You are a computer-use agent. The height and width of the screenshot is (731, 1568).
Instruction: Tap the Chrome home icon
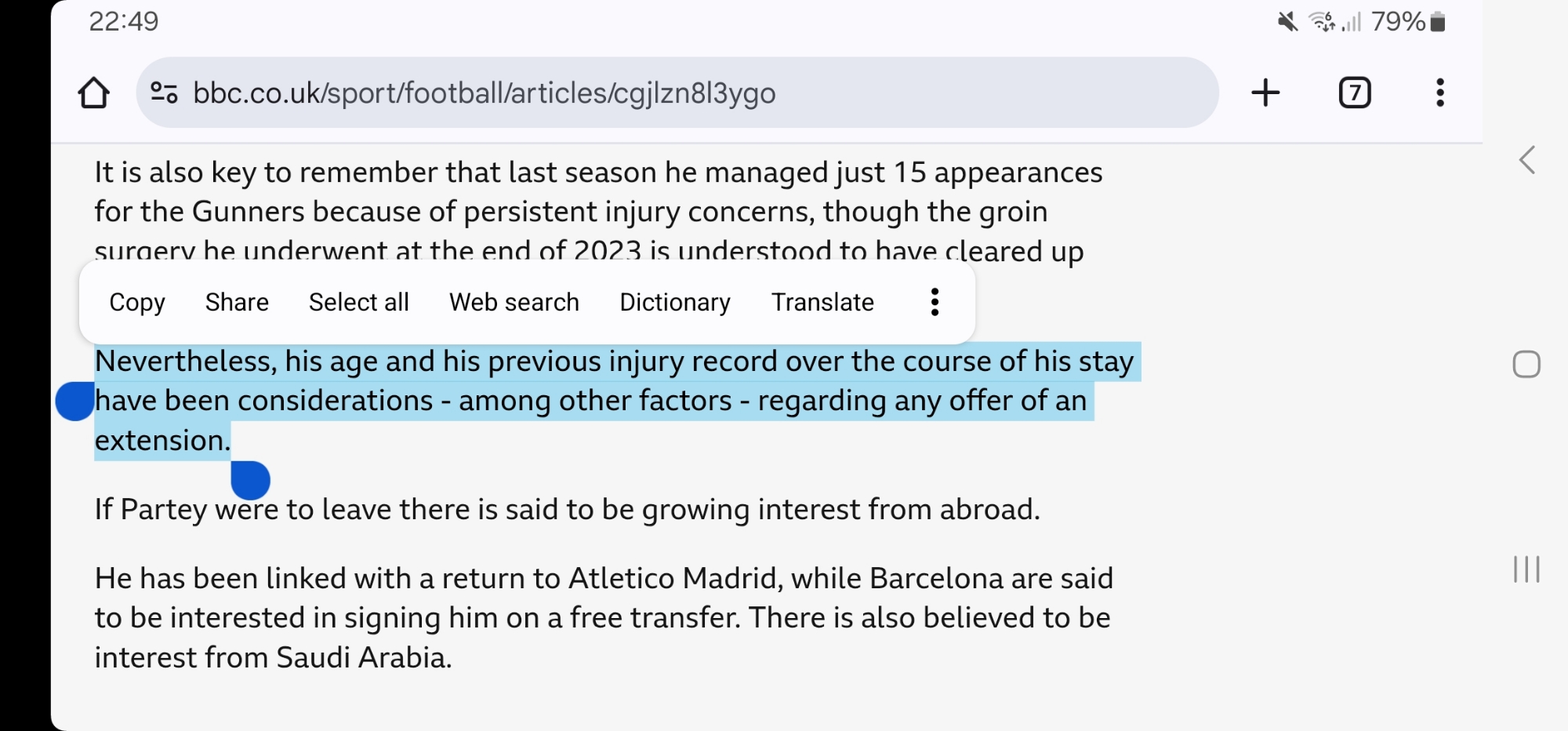point(93,93)
